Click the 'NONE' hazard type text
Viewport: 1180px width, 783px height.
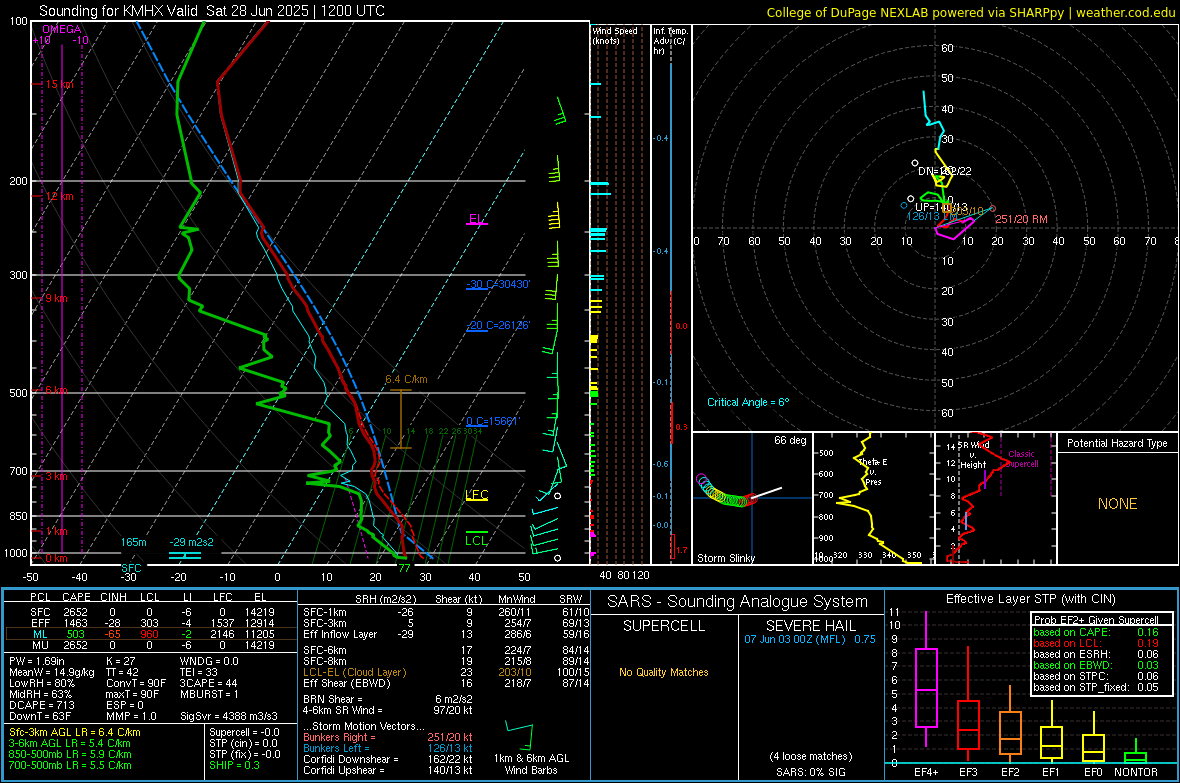[x=1118, y=504]
